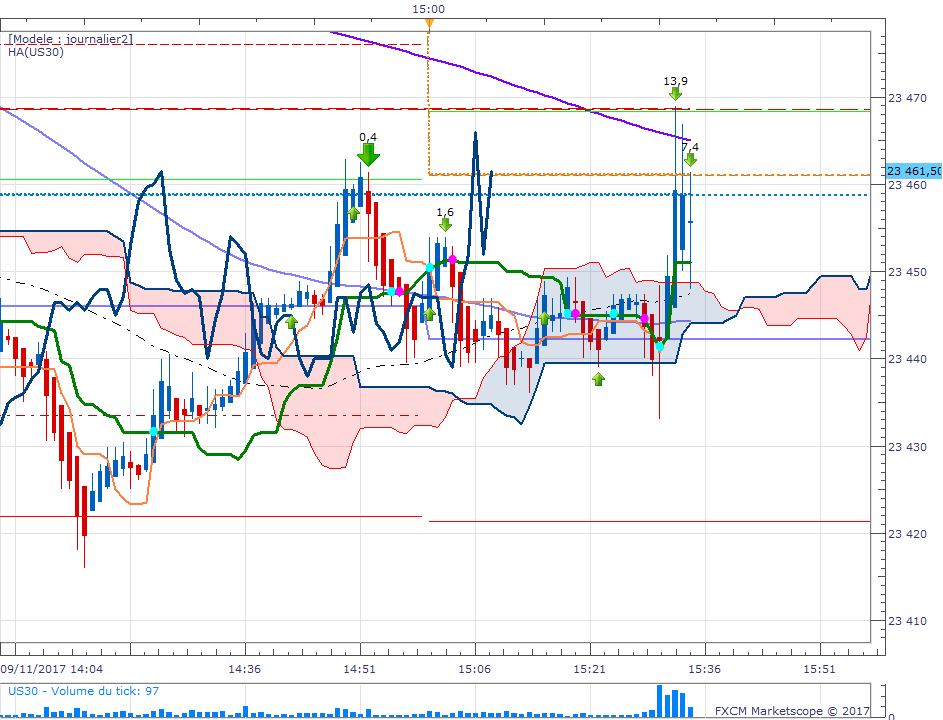Viewport: 943px width, 720px height.
Task: Click the 14:51 time axis label
Action: [360, 669]
